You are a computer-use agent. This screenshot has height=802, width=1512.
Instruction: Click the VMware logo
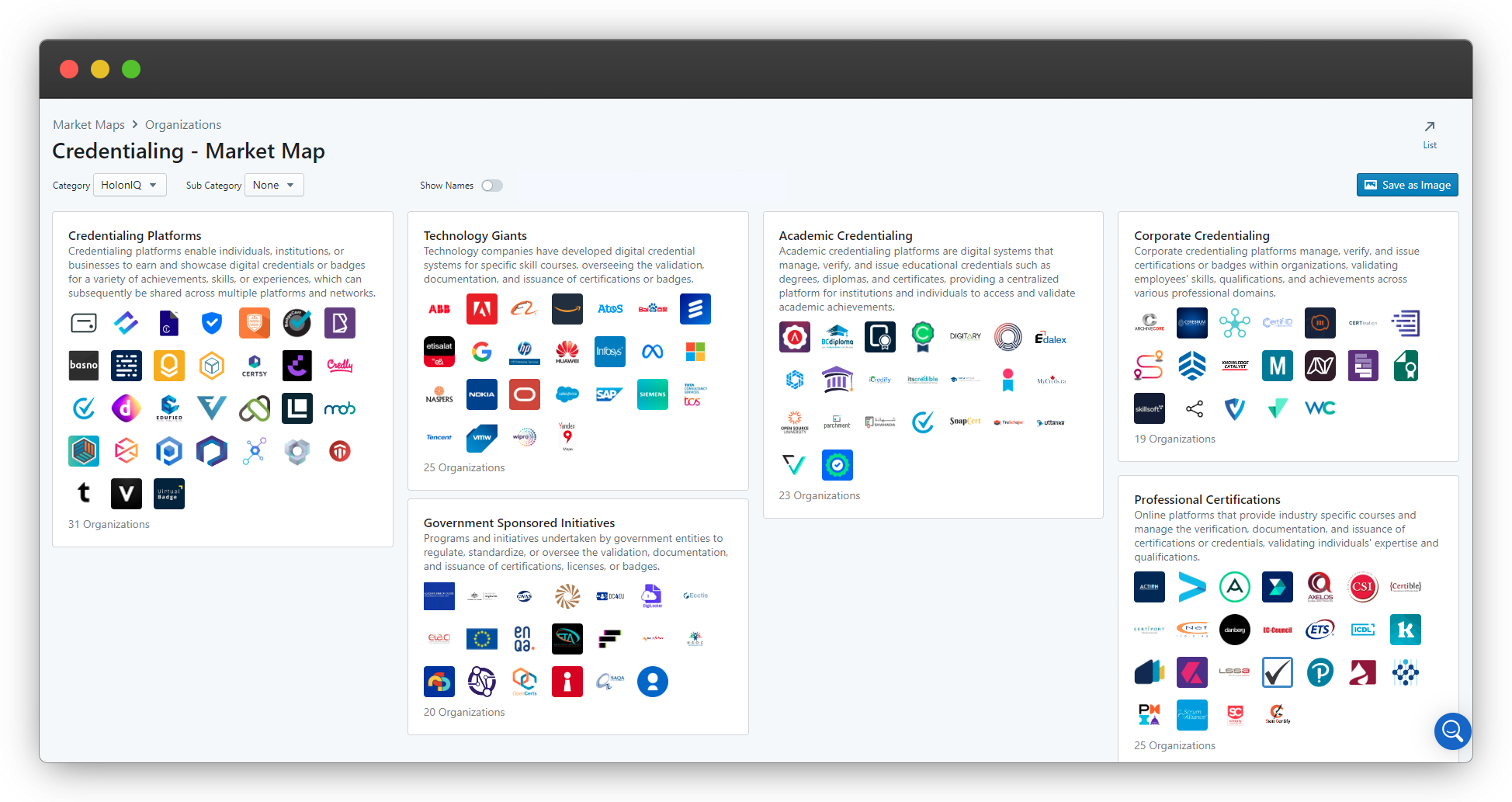(482, 437)
